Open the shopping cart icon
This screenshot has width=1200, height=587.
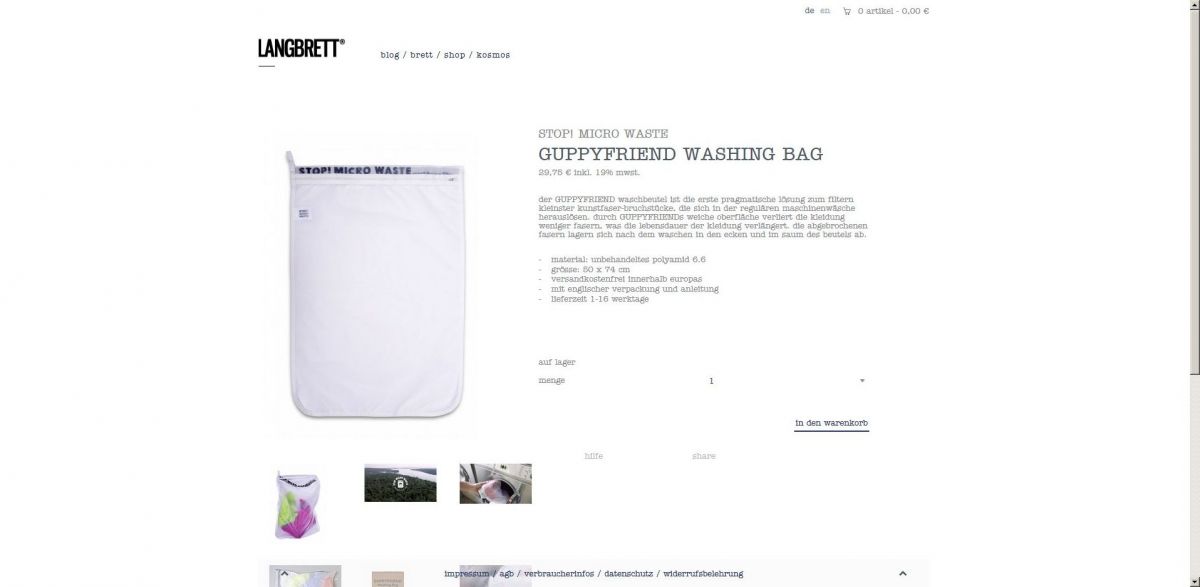(x=847, y=11)
